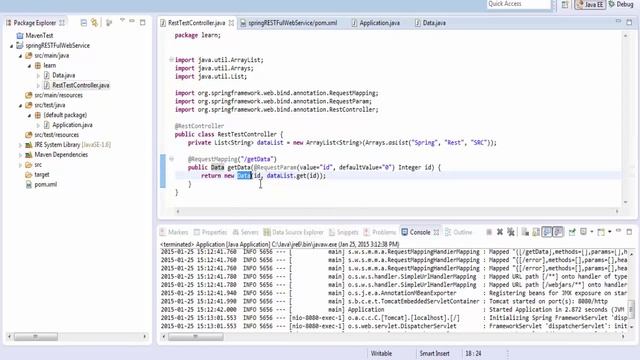Viewport: 640px width, 360px height.
Task: Click Remove All Terminated Launches icon
Action: tap(511, 232)
